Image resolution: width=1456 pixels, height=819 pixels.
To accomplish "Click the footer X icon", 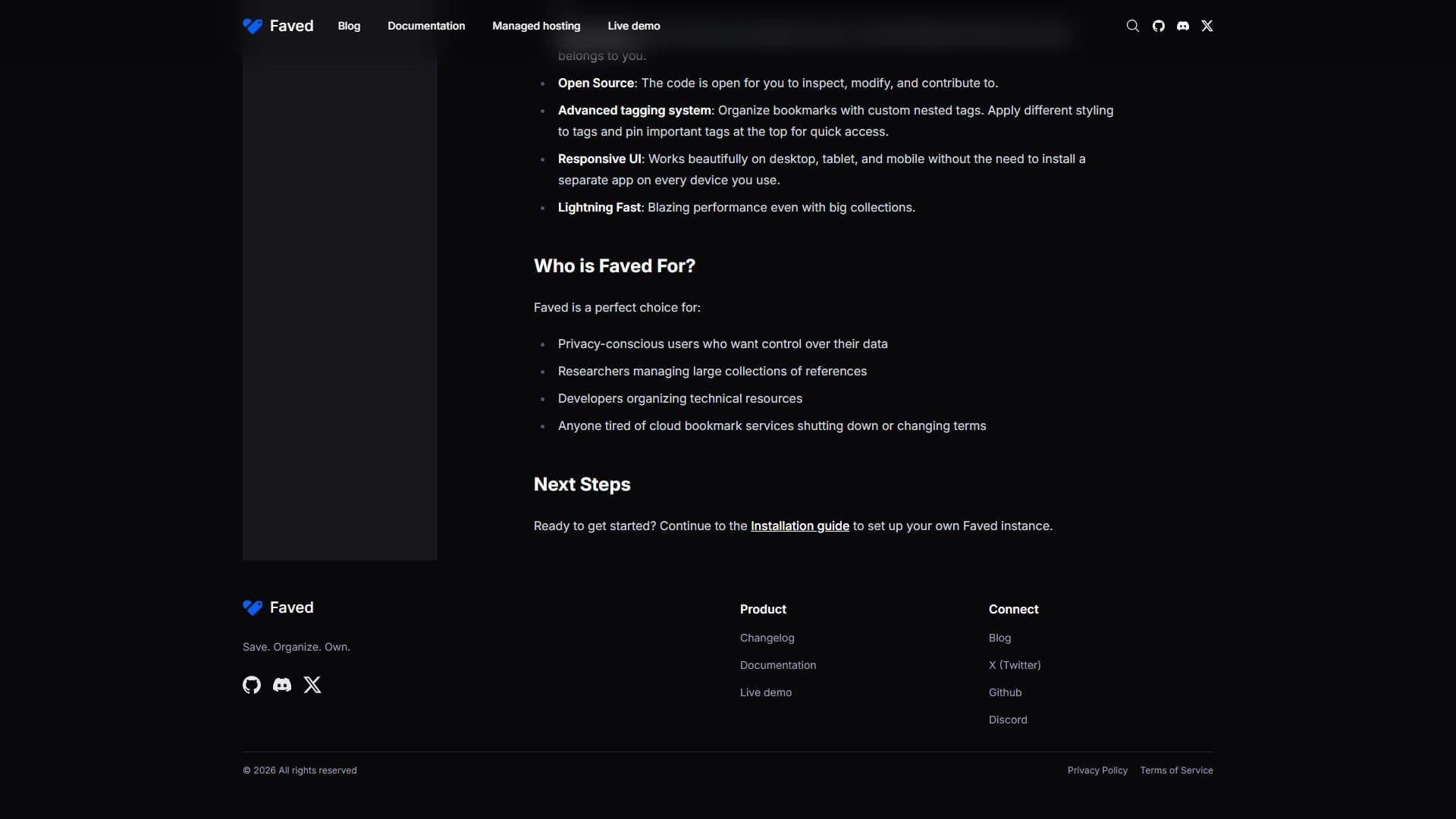I will tap(312, 685).
